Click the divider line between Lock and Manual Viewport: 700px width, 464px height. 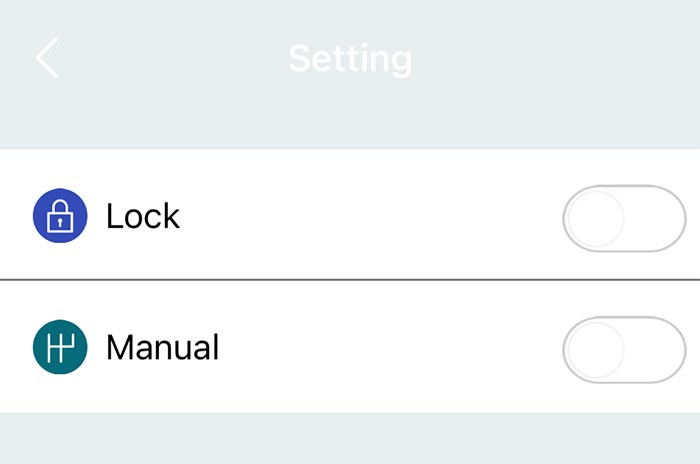coord(350,281)
